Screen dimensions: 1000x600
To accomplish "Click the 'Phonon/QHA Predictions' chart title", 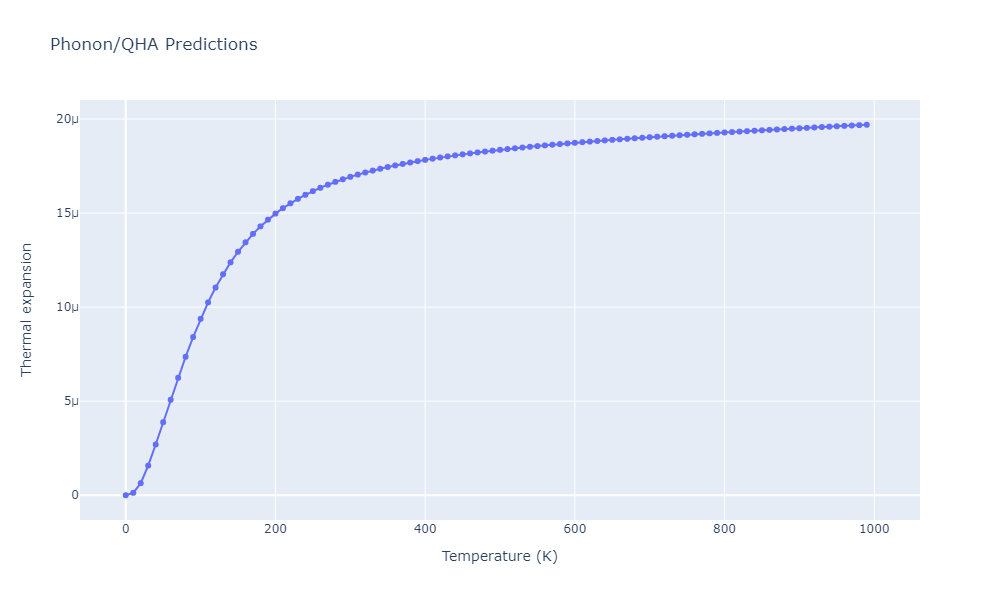I will pos(154,44).
